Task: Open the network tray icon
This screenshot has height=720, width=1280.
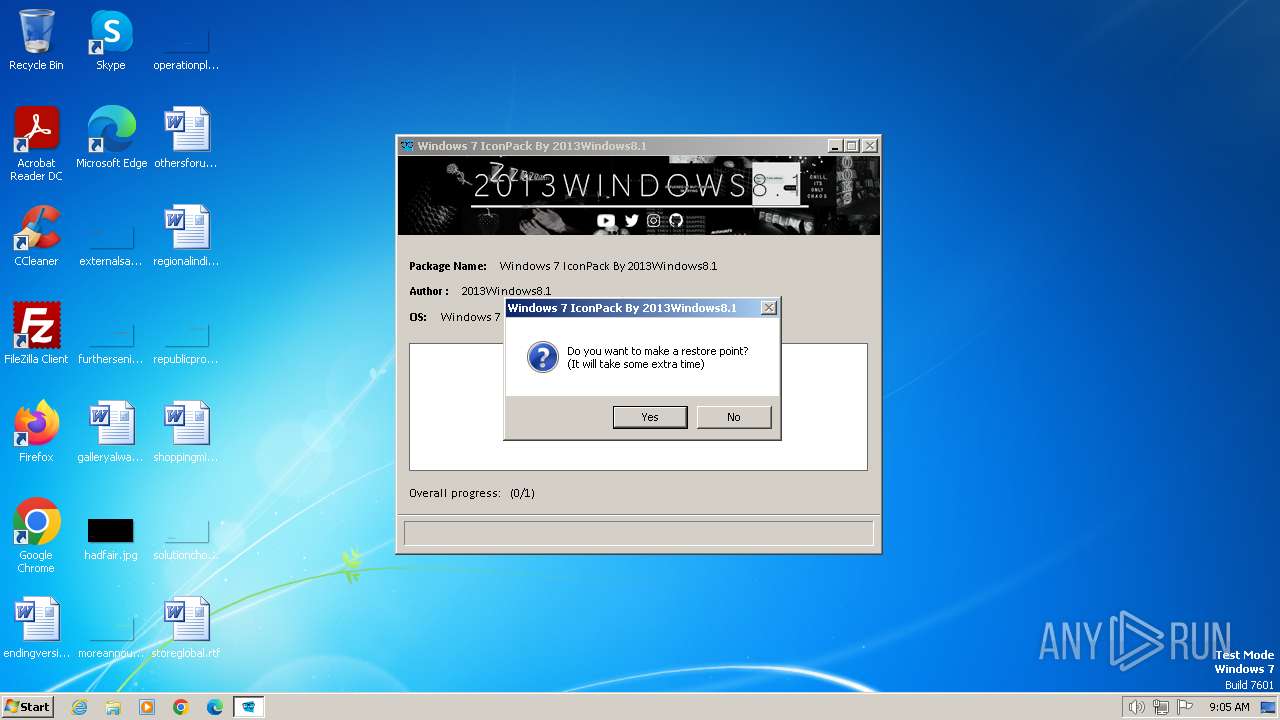Action: [x=1160, y=707]
